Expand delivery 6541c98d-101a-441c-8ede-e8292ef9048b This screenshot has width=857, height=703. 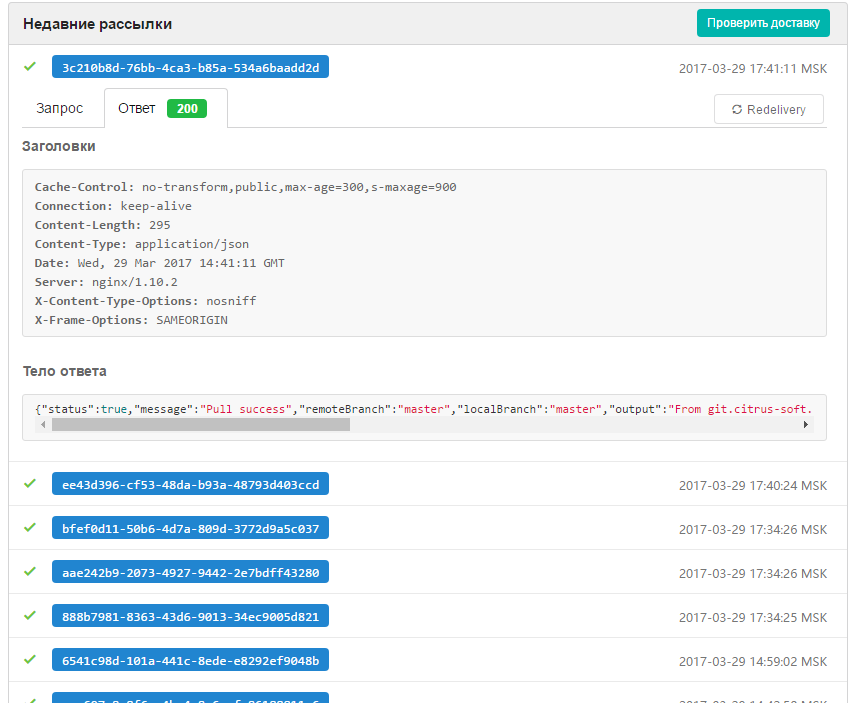190,660
